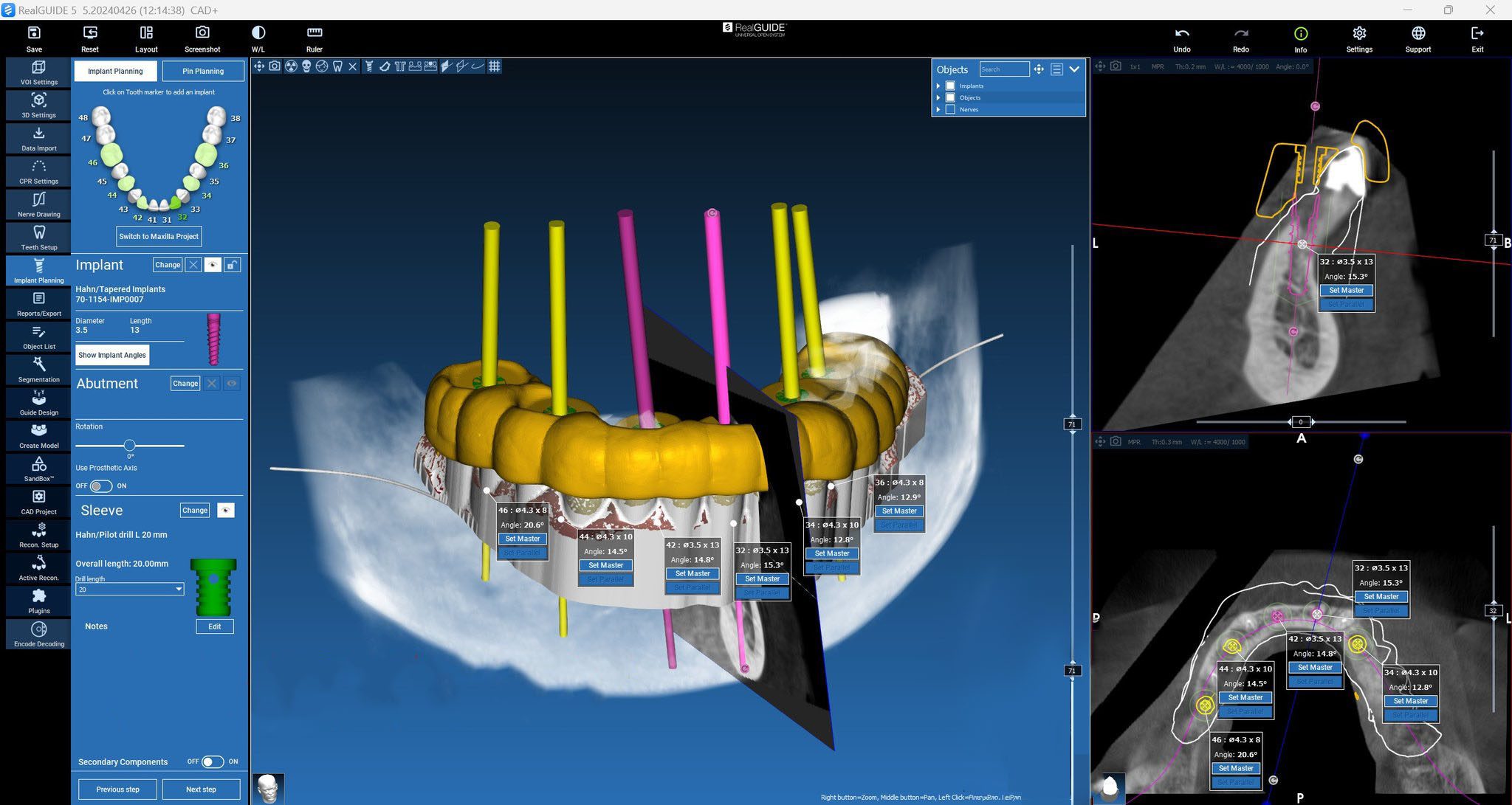Click the Show Implant Angles button
The image size is (1512, 805).
point(112,355)
